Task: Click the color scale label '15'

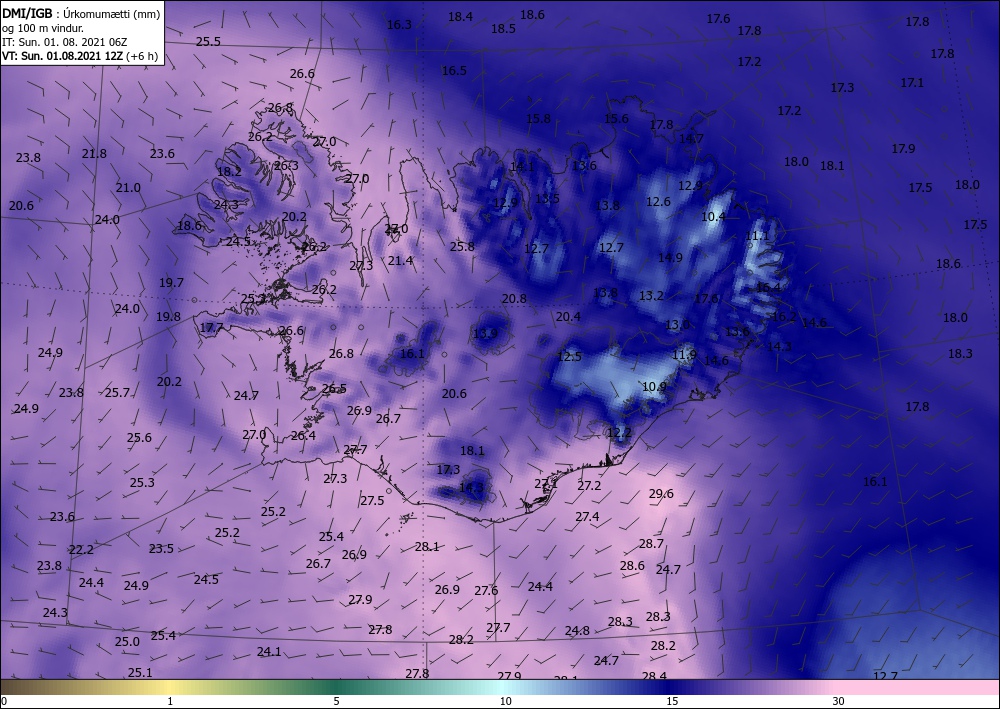Action: (x=672, y=701)
